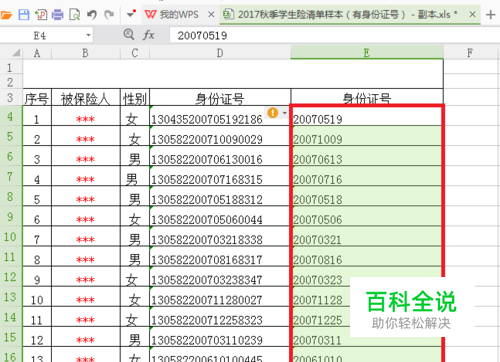Select column D header
This screenshot has height=362, width=500.
[220, 53]
